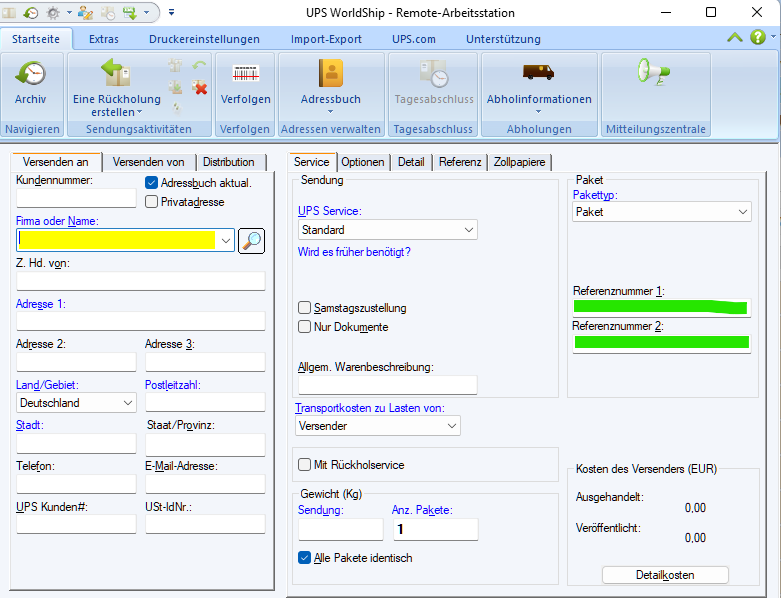Enable Mit Rückholservice checkbox
781x598 pixels.
tap(304, 465)
